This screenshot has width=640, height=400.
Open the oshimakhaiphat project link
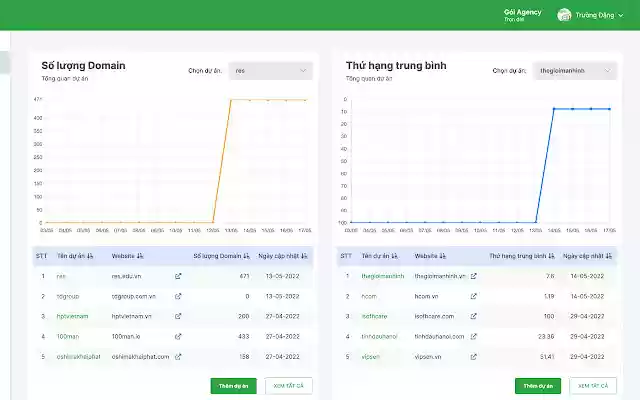78,357
